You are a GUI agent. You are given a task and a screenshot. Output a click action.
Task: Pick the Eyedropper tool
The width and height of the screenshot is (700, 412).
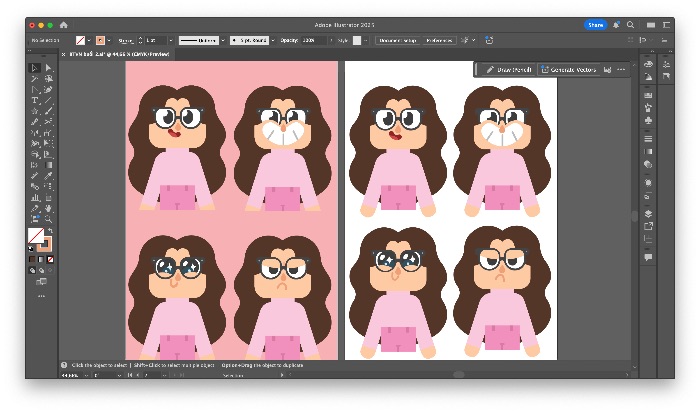pyautogui.click(x=48, y=176)
